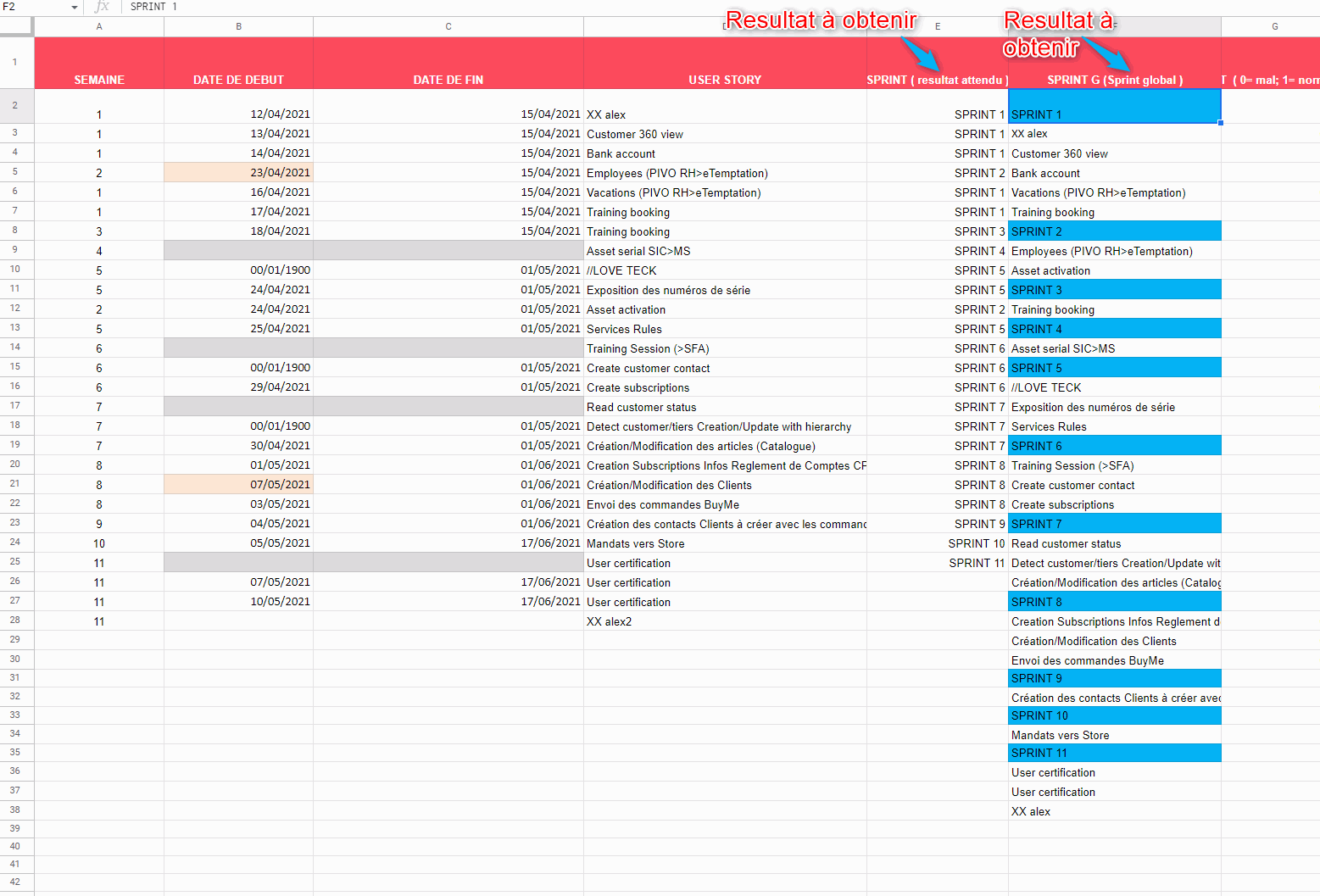The image size is (1320, 896).
Task: Click the USER STORY header cell
Action: pyautogui.click(x=725, y=64)
